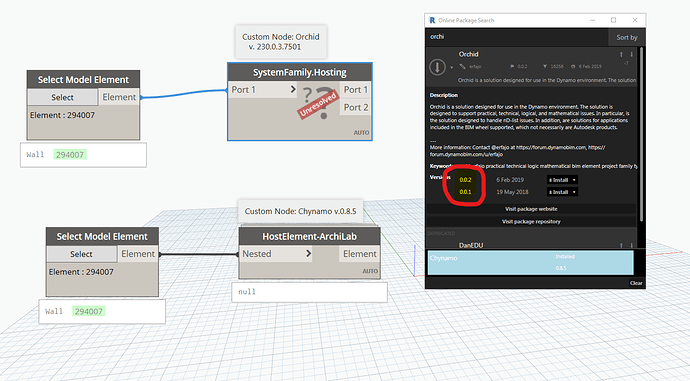Click the Orchid package download arrow icon
The width and height of the screenshot is (690, 381).
(x=437, y=67)
